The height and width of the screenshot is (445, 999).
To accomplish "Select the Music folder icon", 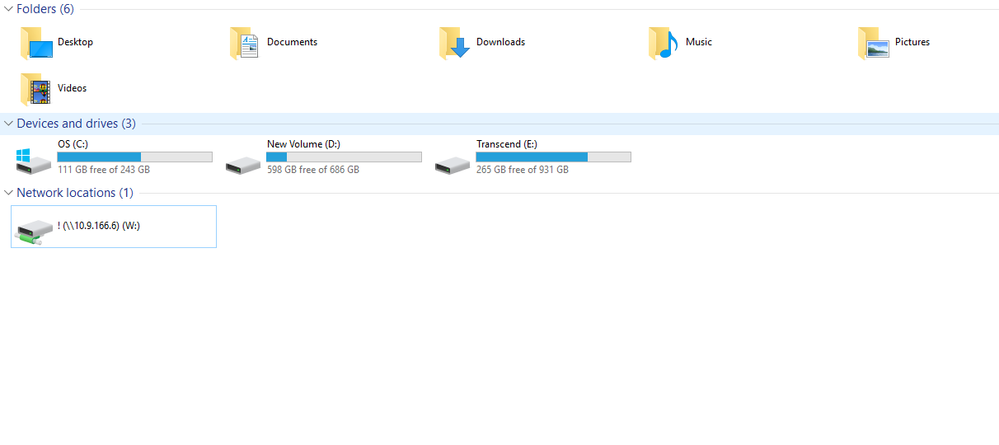I will coord(664,43).
